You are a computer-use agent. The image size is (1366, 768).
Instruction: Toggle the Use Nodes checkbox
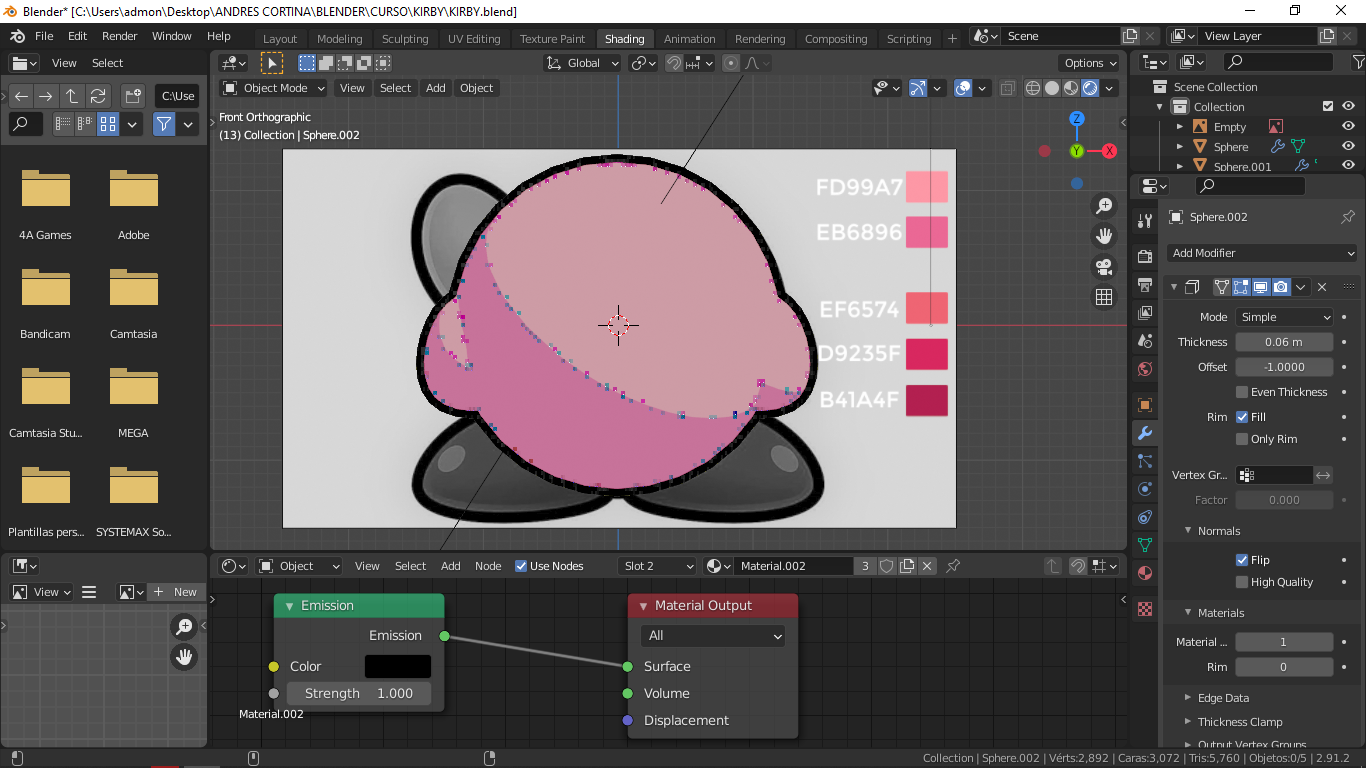point(521,566)
